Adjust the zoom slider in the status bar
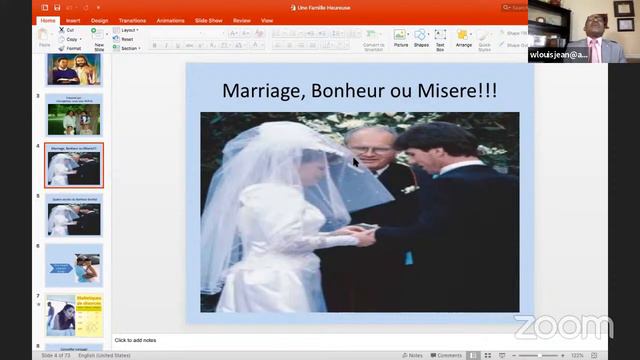This screenshot has height=360, width=640. click(539, 356)
